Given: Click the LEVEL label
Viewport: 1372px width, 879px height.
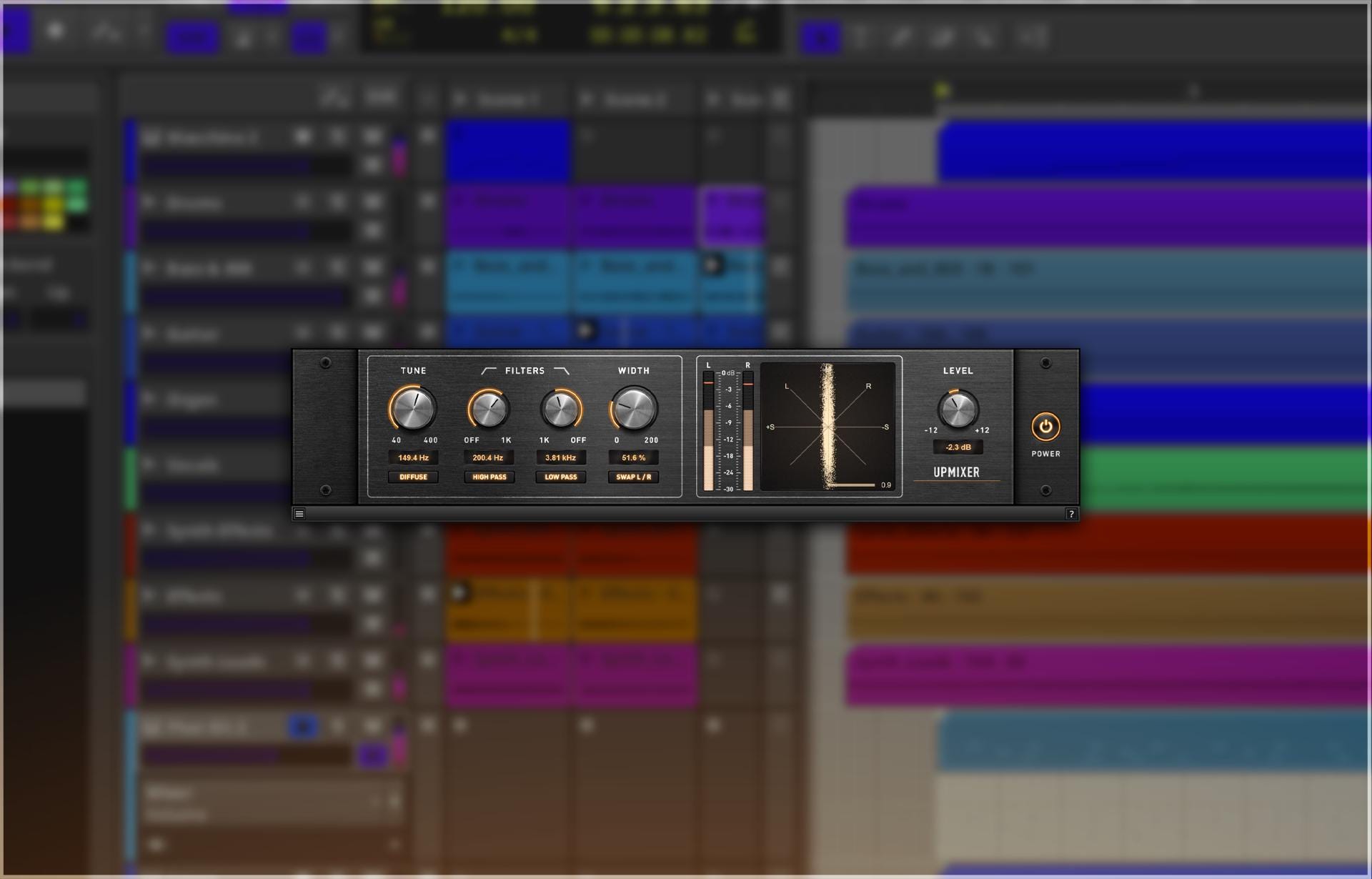Looking at the screenshot, I should (958, 370).
